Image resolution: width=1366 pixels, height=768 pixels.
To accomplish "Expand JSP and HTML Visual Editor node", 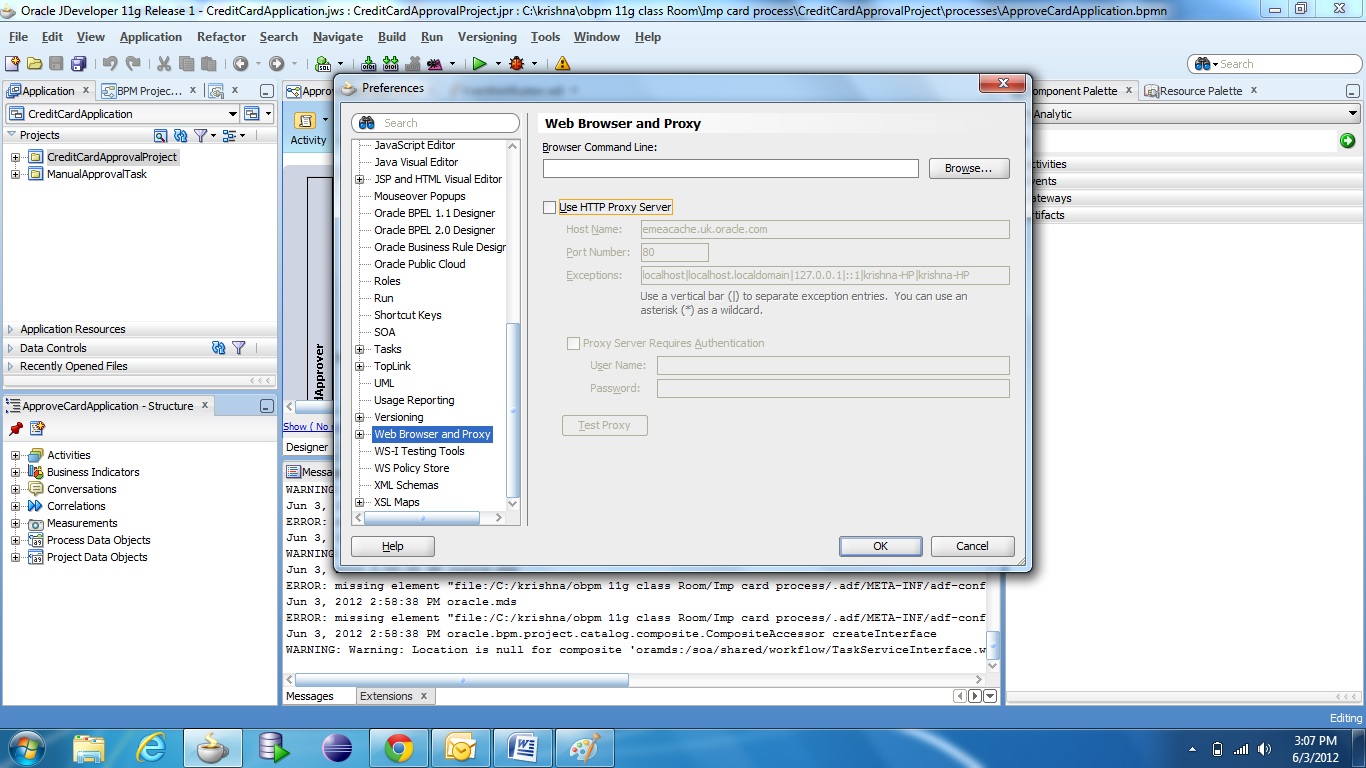I will (x=360, y=179).
